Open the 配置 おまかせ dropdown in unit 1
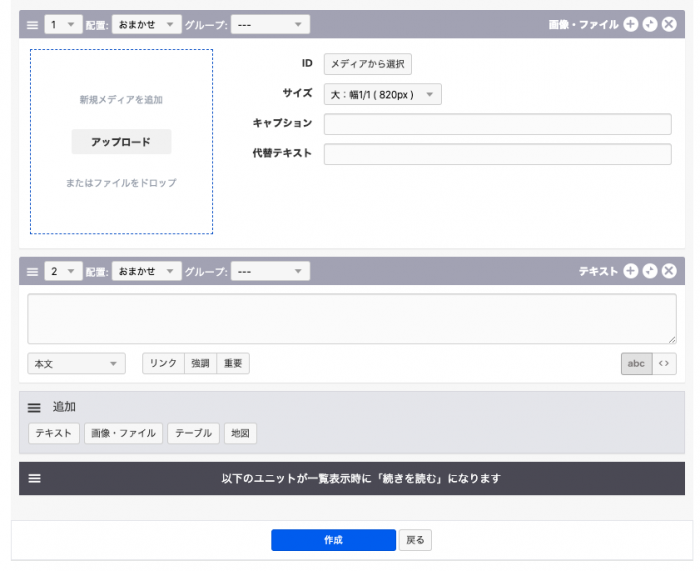This screenshot has width=700, height=571. click(146, 25)
